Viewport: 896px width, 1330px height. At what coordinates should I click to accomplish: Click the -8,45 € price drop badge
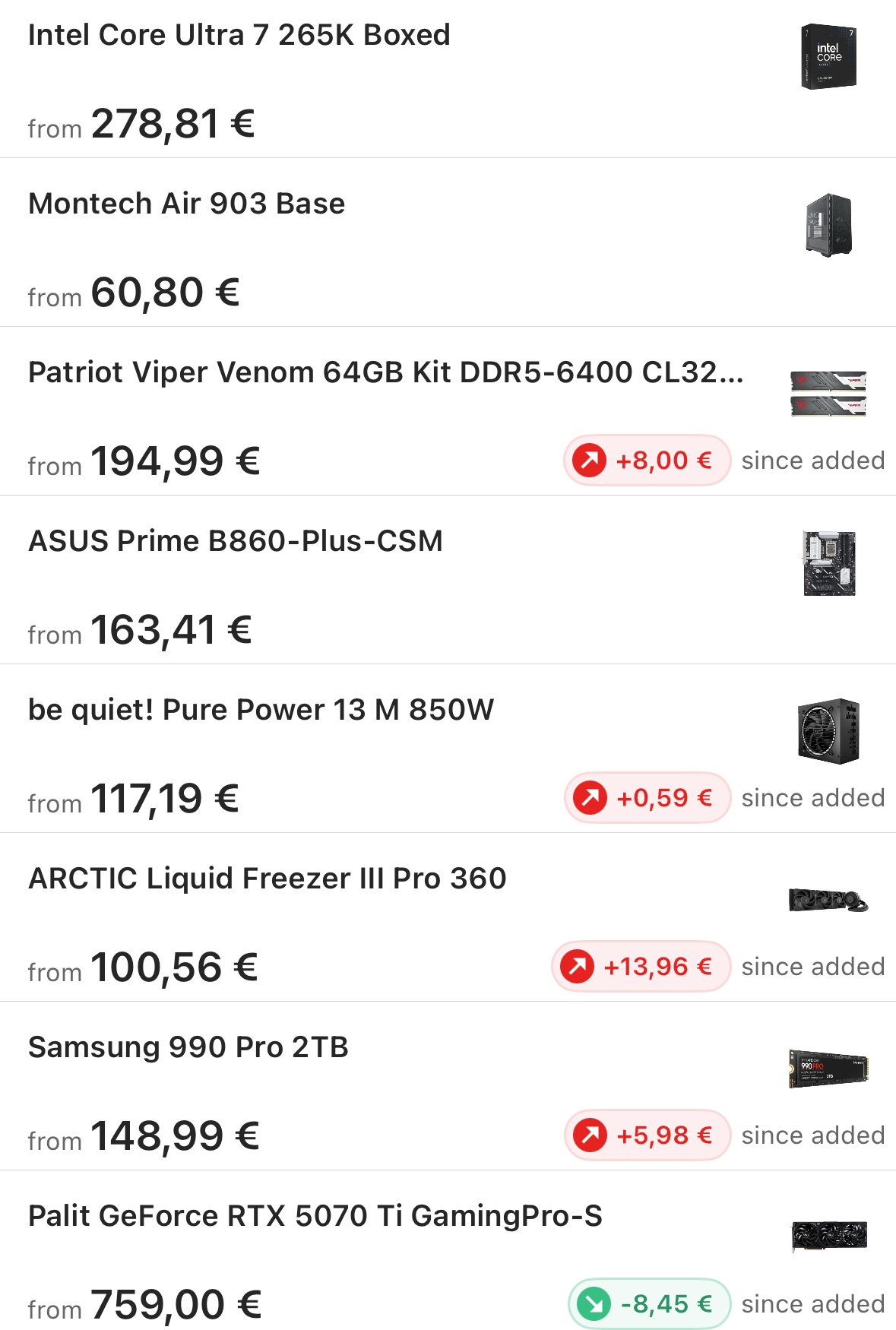(649, 1303)
